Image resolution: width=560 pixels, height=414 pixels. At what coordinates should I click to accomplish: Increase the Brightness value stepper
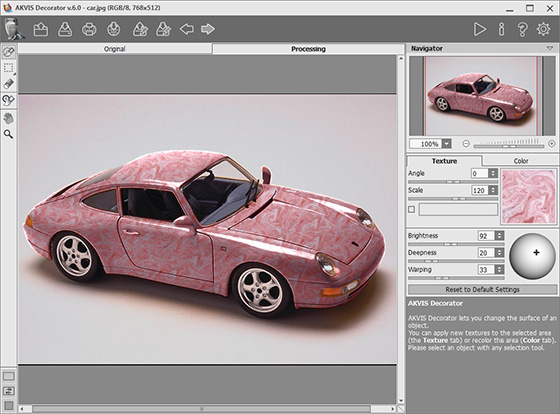point(500,234)
